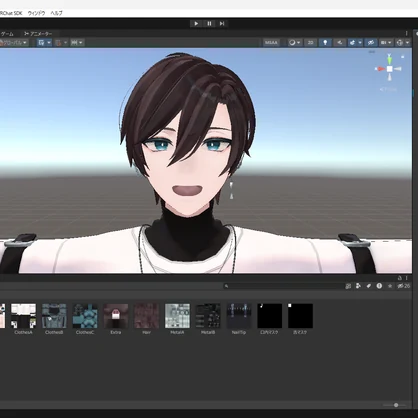Expand the draw mode dropdown arrow
The height and width of the screenshot is (418, 418).
(298, 42)
